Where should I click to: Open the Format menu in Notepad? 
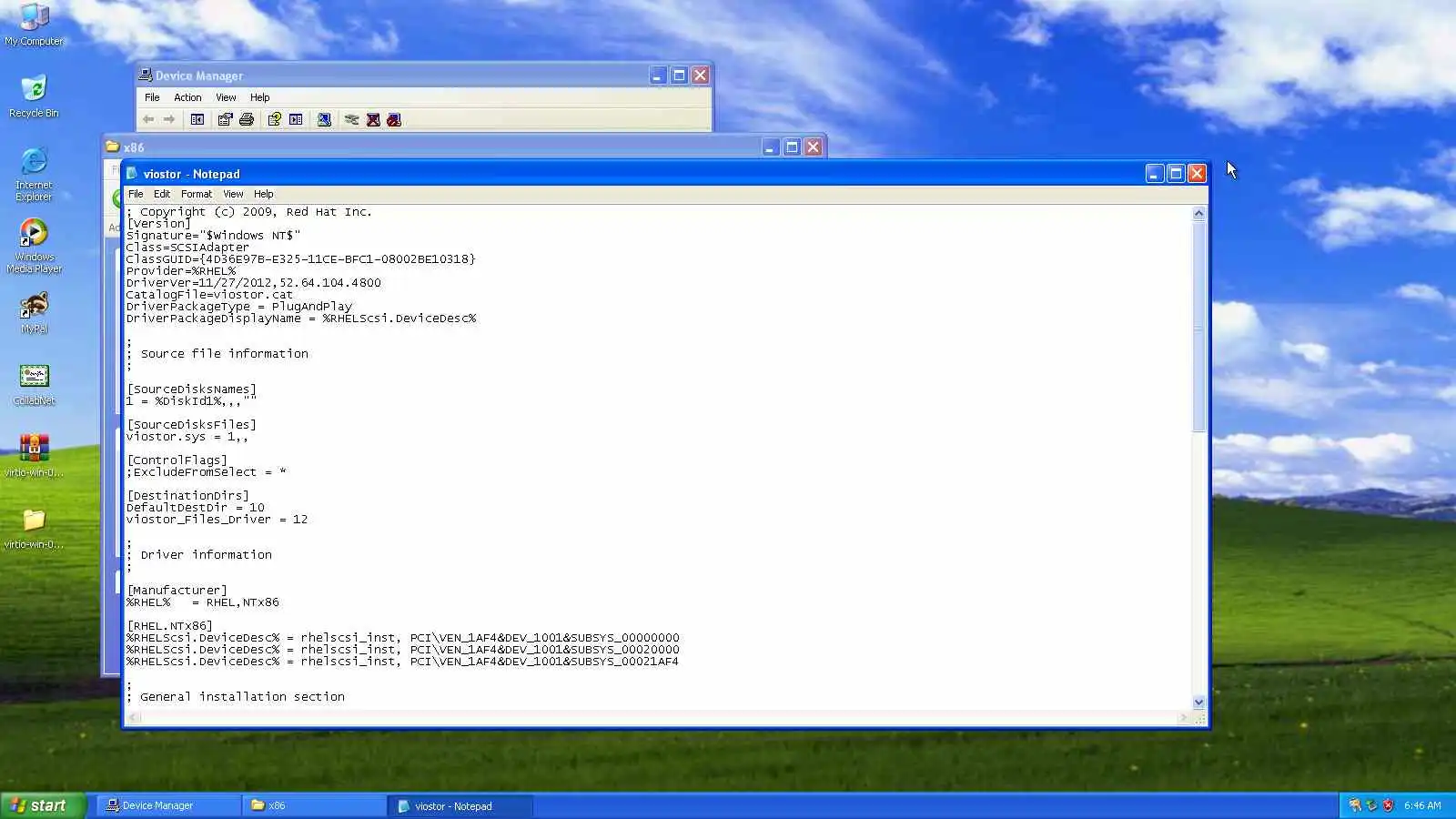click(197, 194)
